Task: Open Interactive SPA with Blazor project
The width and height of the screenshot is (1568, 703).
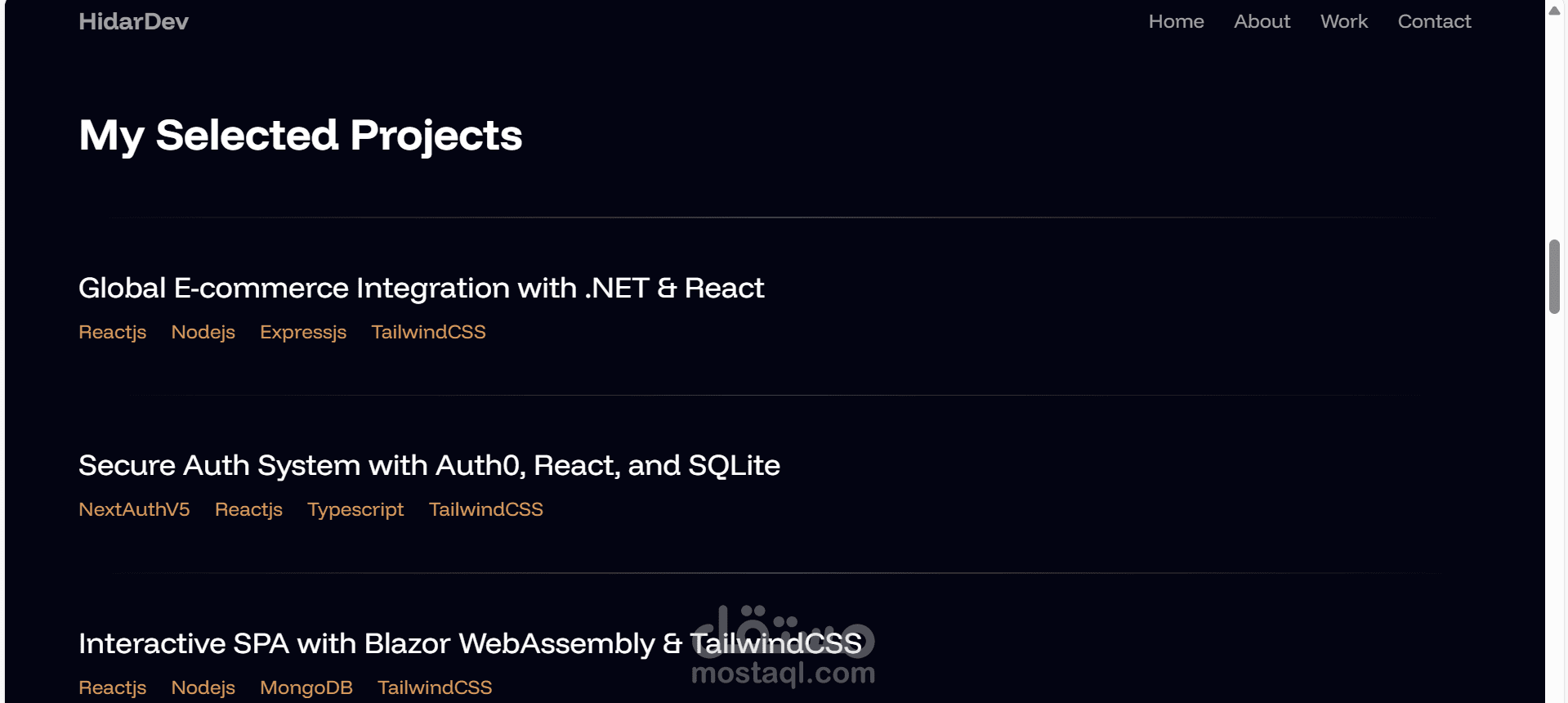Action: 470,643
